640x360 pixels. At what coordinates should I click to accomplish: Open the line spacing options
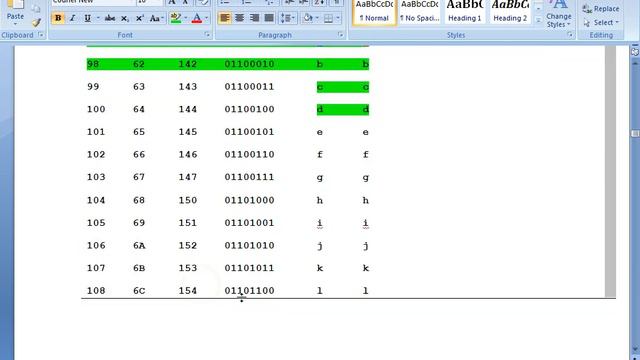pos(287,18)
